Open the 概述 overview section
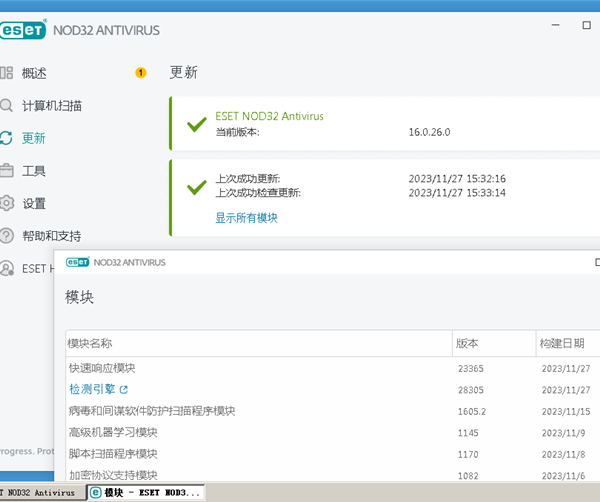This screenshot has width=600, height=502. [34, 73]
